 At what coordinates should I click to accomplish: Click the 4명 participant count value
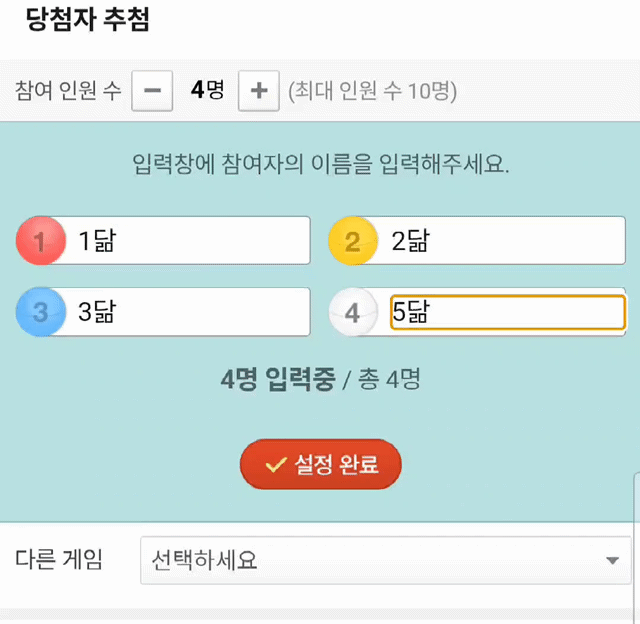point(207,91)
